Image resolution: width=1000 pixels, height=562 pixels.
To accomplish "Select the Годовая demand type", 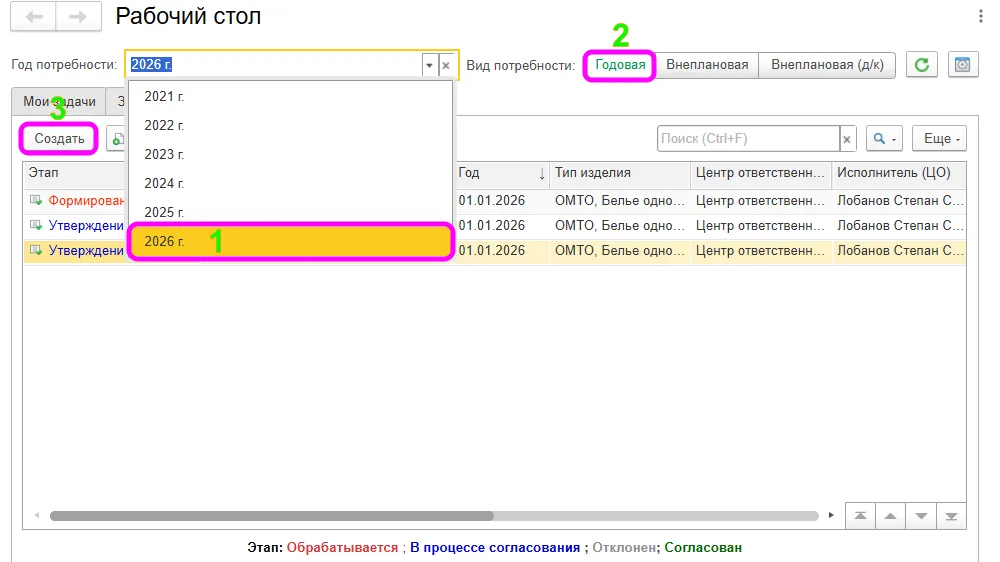I will point(620,65).
